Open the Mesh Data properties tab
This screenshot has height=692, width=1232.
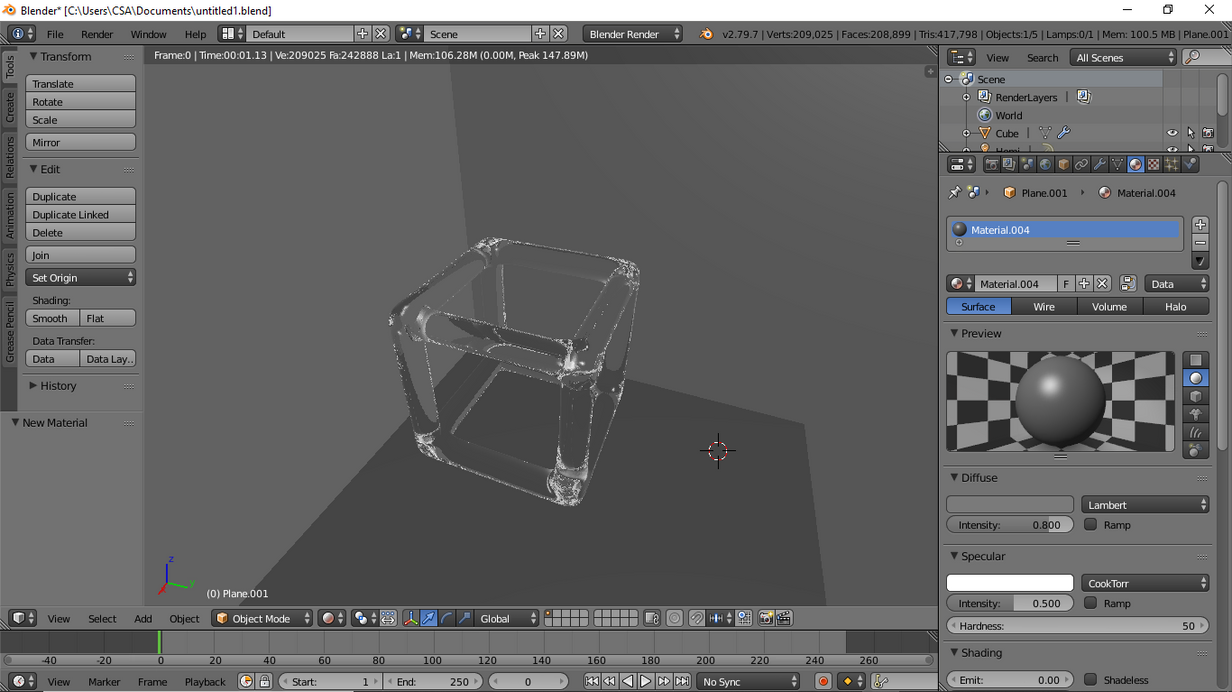coord(1117,164)
